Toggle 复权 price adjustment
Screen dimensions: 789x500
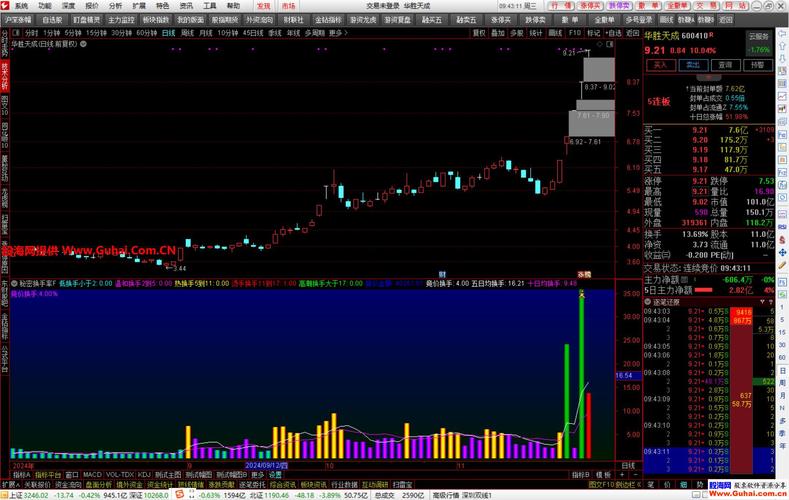click(479, 32)
